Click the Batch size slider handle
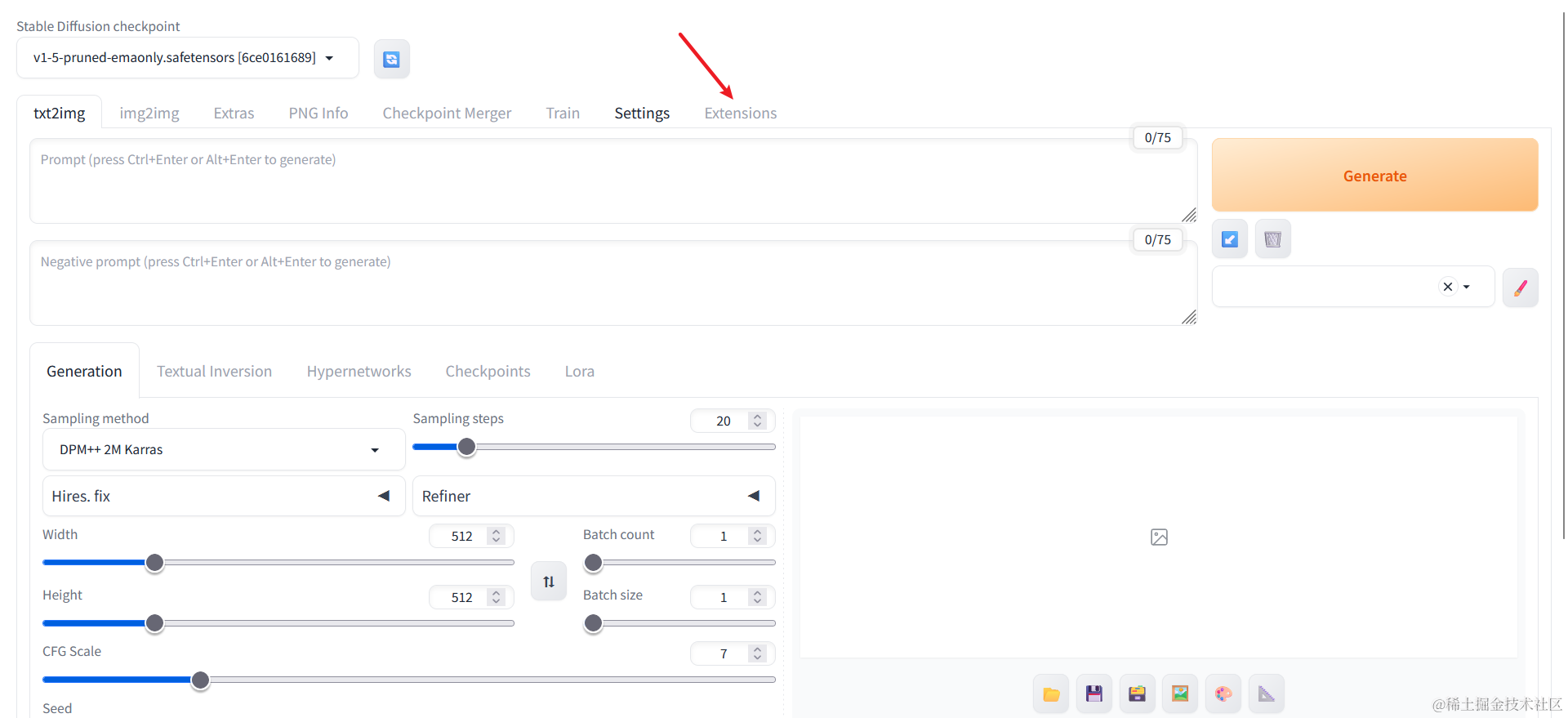The width and height of the screenshot is (1568, 718). tap(594, 623)
